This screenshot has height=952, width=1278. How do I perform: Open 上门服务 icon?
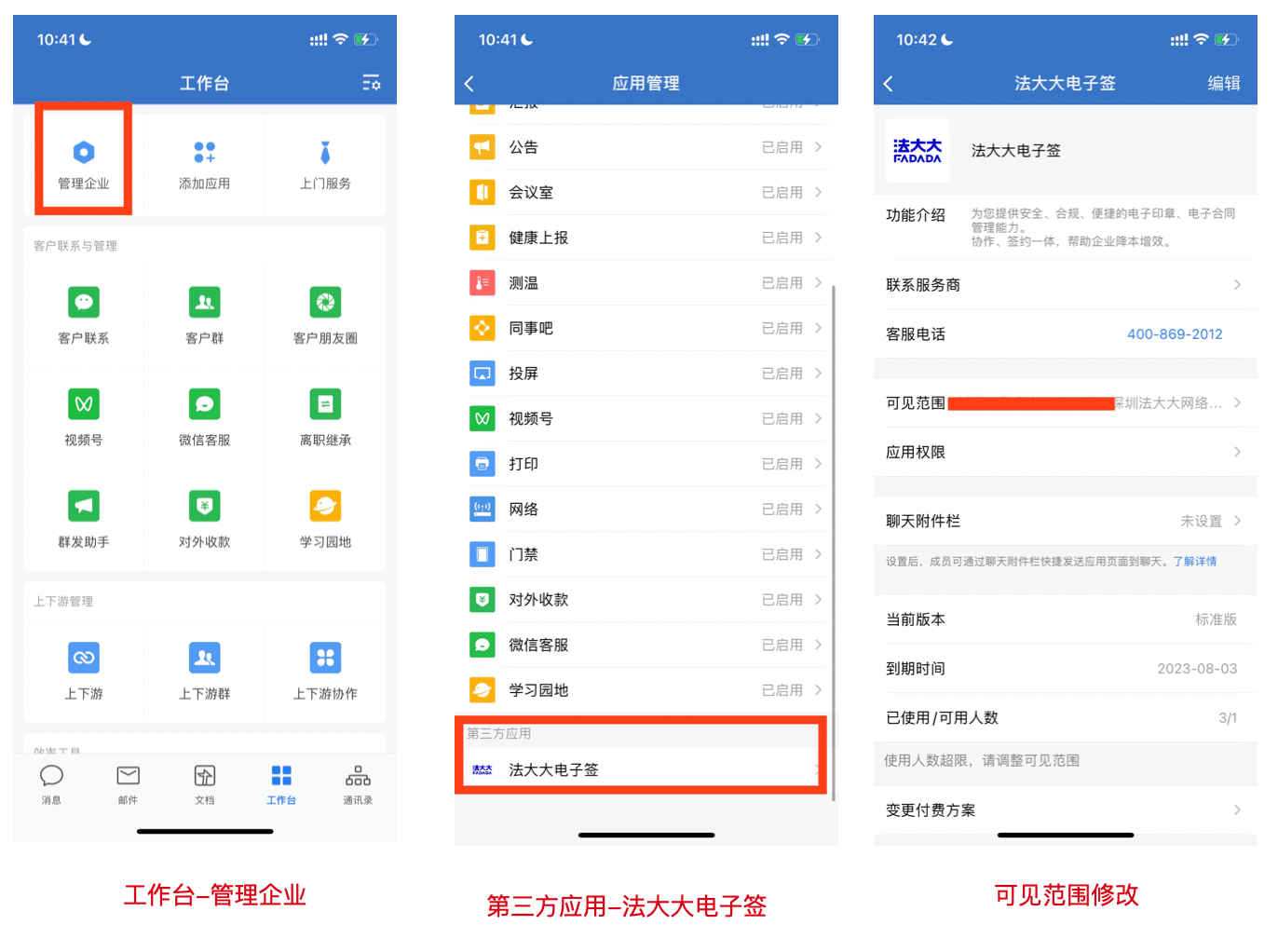(x=325, y=163)
